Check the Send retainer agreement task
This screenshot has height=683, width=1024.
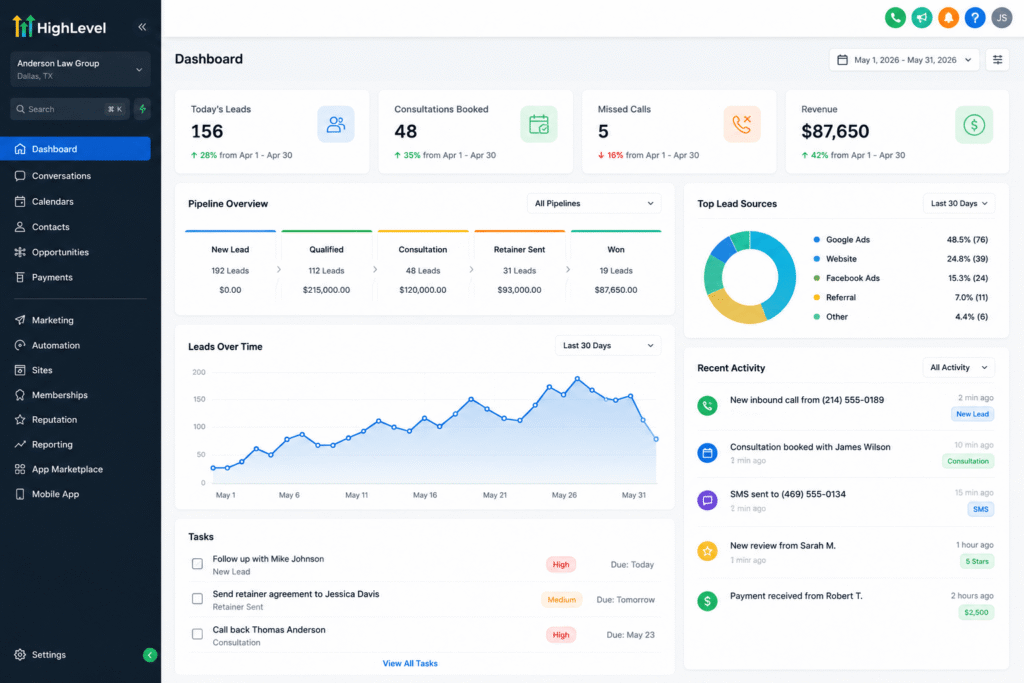tap(197, 599)
